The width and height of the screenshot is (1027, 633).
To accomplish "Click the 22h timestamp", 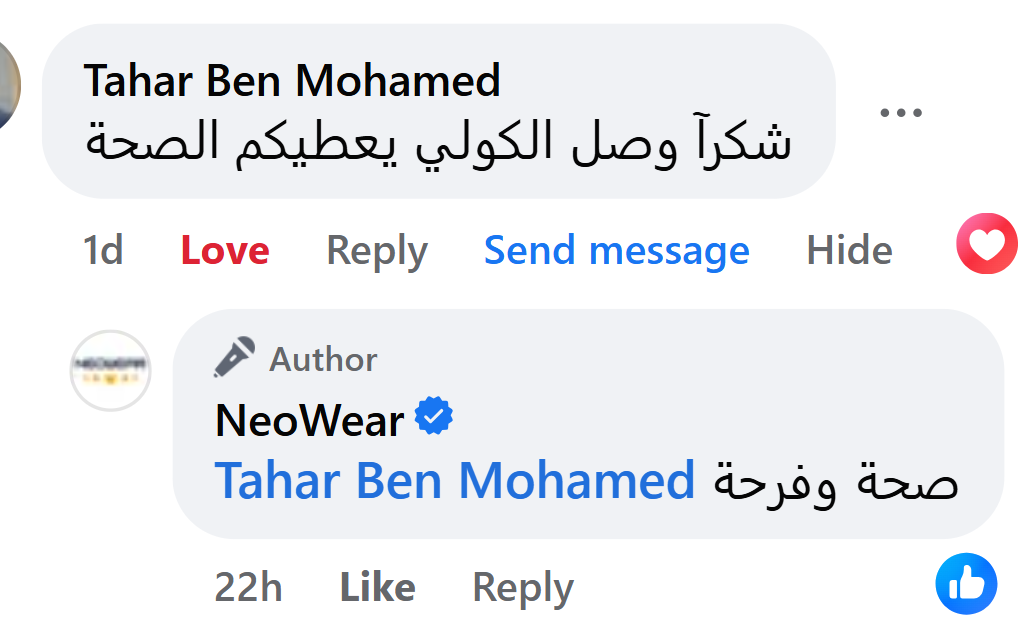I will (x=248, y=587).
